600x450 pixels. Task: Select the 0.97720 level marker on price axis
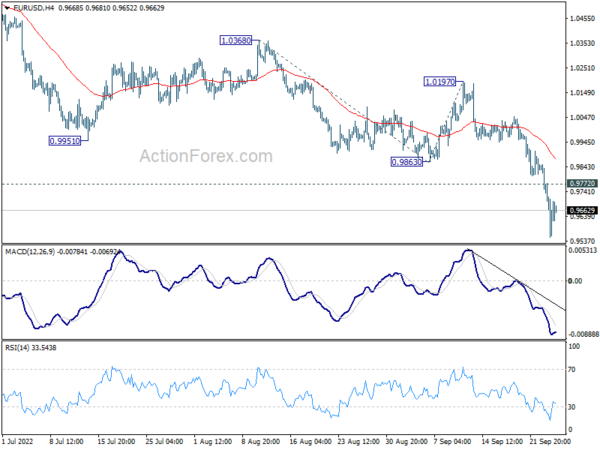[582, 184]
